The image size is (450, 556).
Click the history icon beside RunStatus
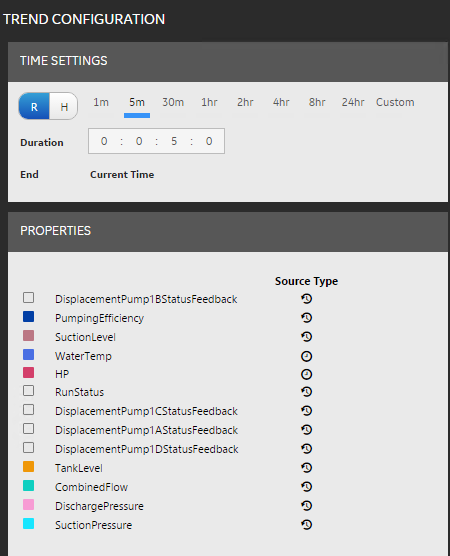point(306,392)
